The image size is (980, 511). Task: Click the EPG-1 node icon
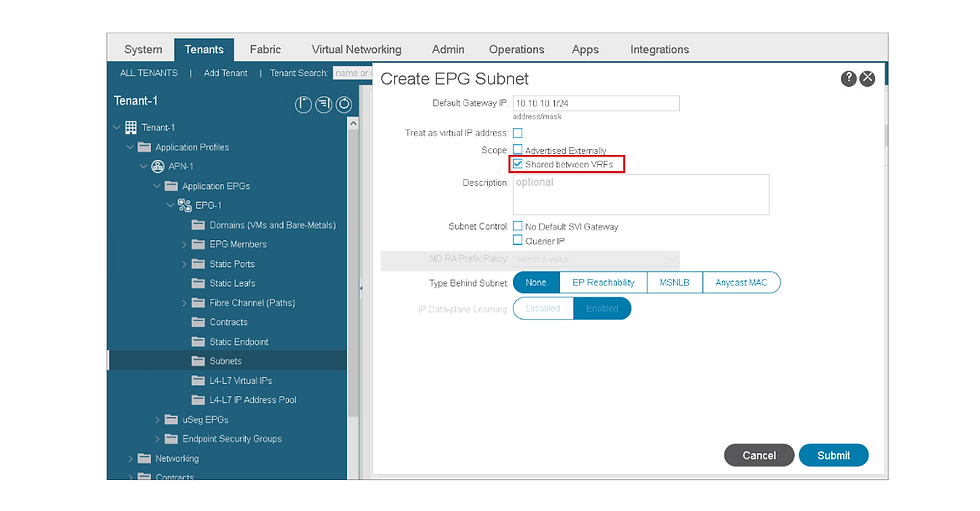(x=184, y=206)
